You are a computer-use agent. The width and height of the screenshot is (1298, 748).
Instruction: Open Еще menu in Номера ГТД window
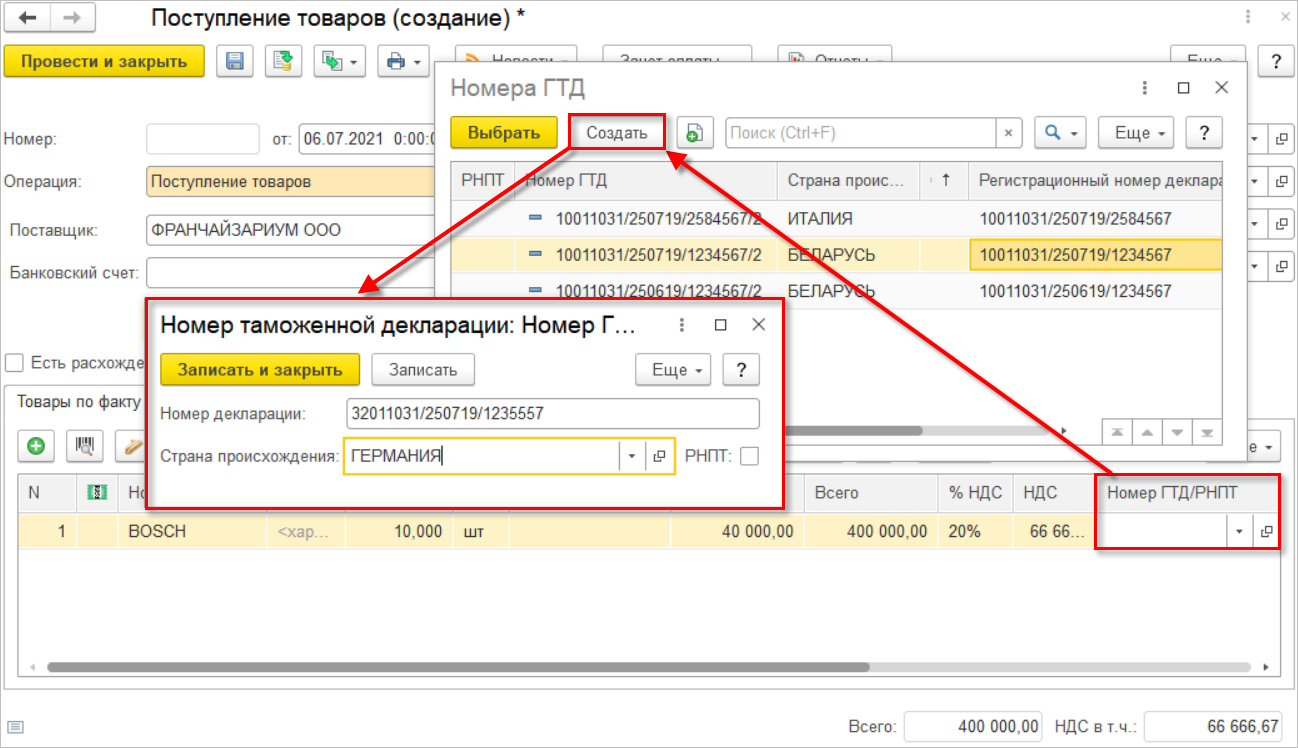(x=1136, y=132)
